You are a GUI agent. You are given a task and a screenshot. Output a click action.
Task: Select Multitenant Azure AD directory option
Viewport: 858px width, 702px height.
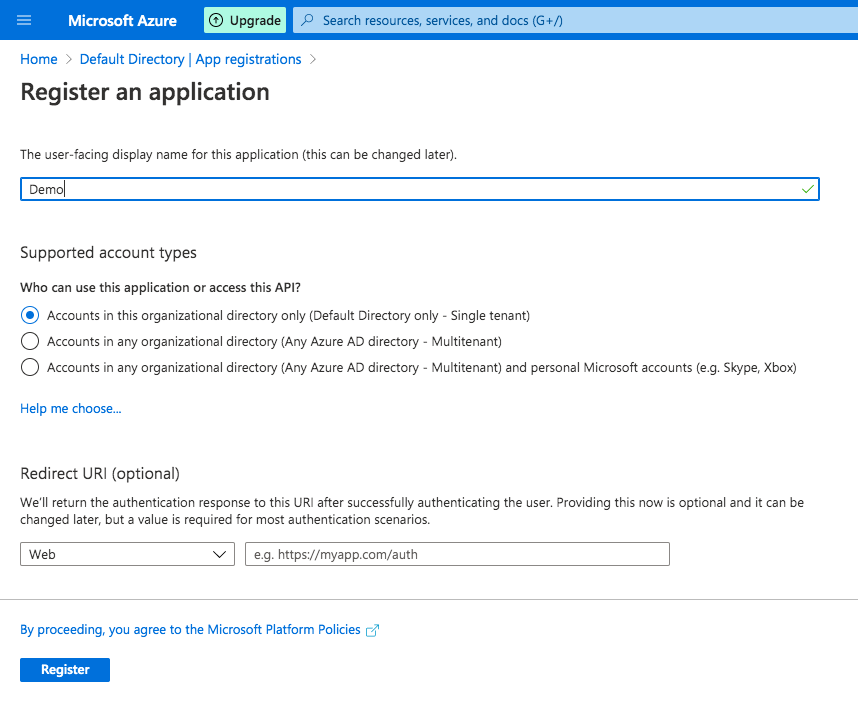coord(30,341)
